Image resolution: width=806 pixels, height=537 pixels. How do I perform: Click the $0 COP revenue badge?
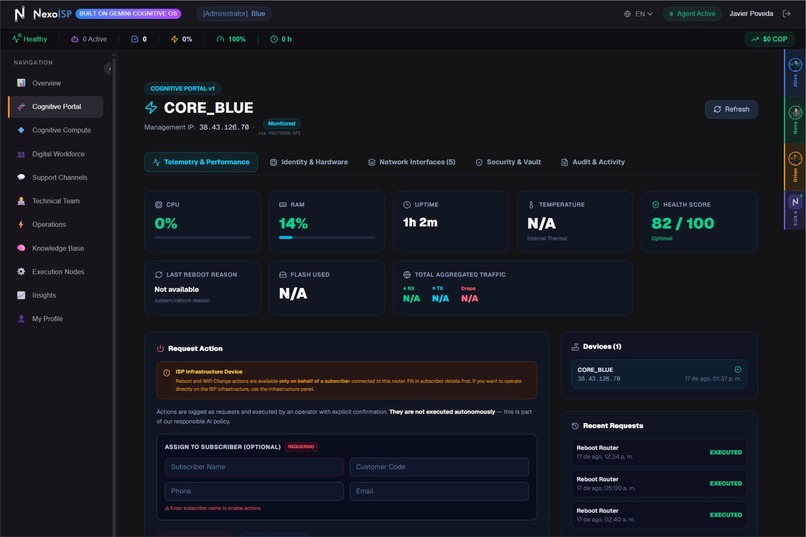coord(769,39)
